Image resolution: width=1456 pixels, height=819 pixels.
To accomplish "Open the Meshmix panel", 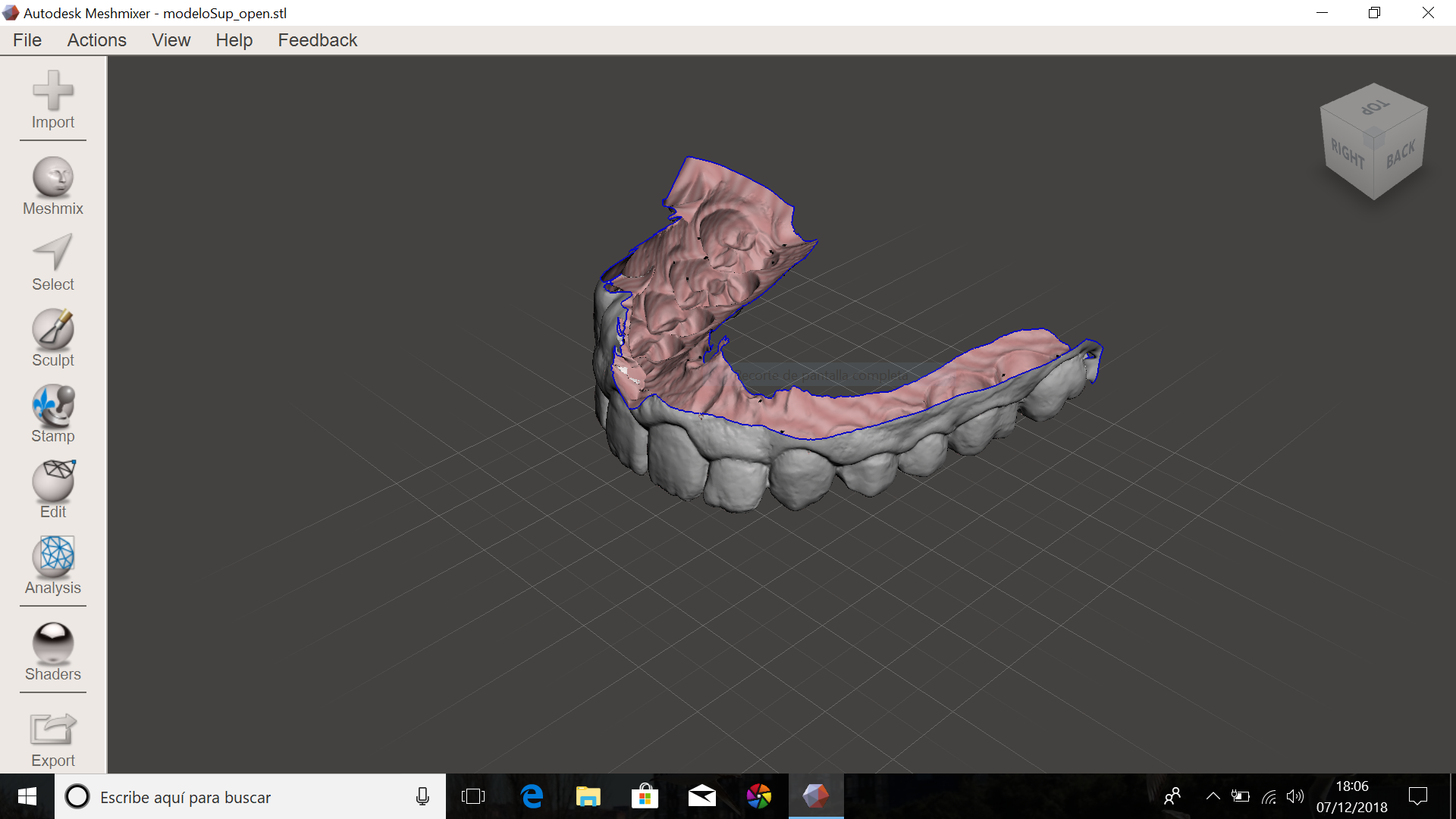I will click(52, 178).
